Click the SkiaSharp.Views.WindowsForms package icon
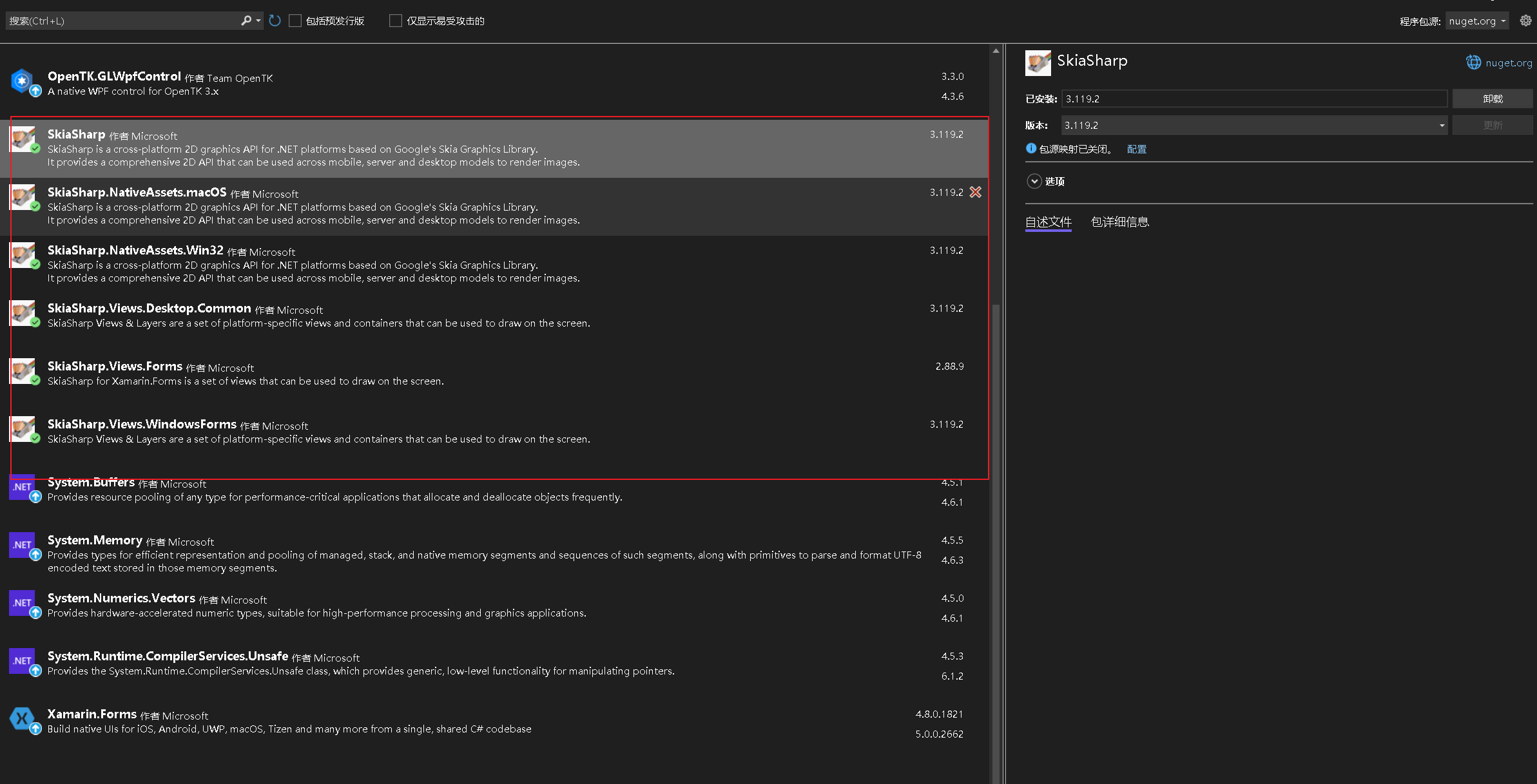This screenshot has width=1537, height=784. [x=23, y=429]
